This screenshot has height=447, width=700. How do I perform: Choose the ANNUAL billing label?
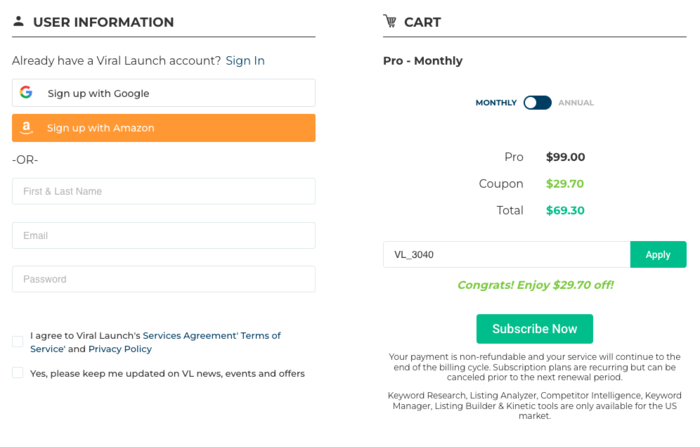[x=576, y=103]
